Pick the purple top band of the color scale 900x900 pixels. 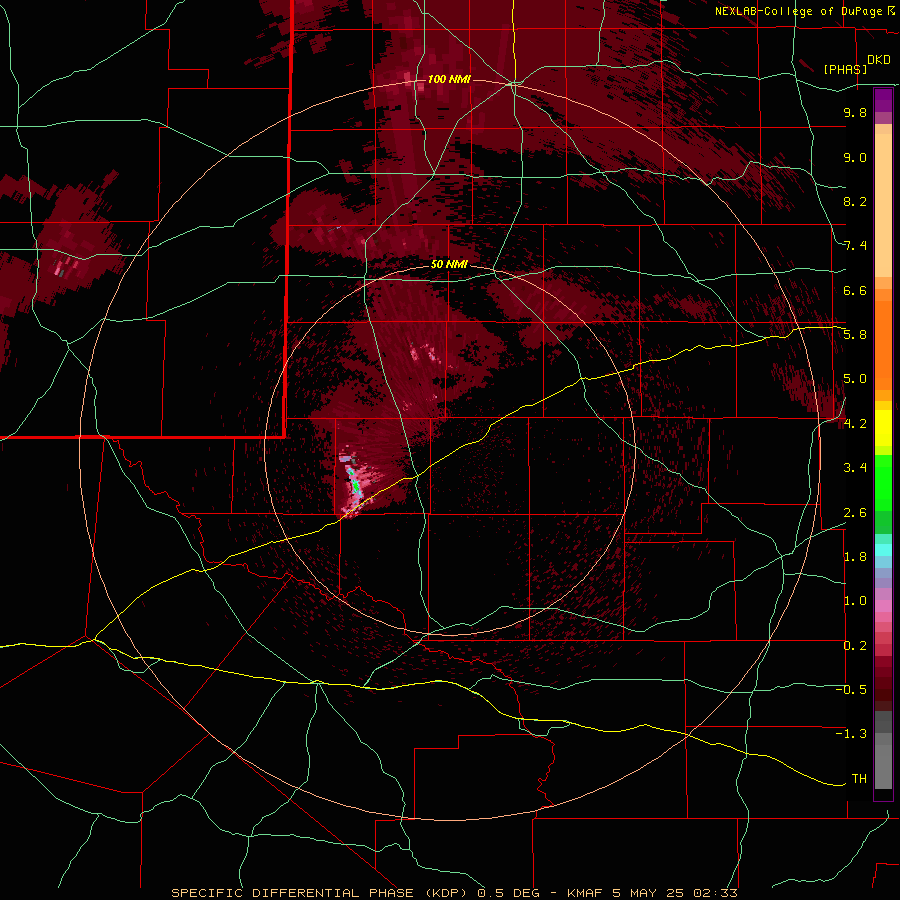point(883,100)
